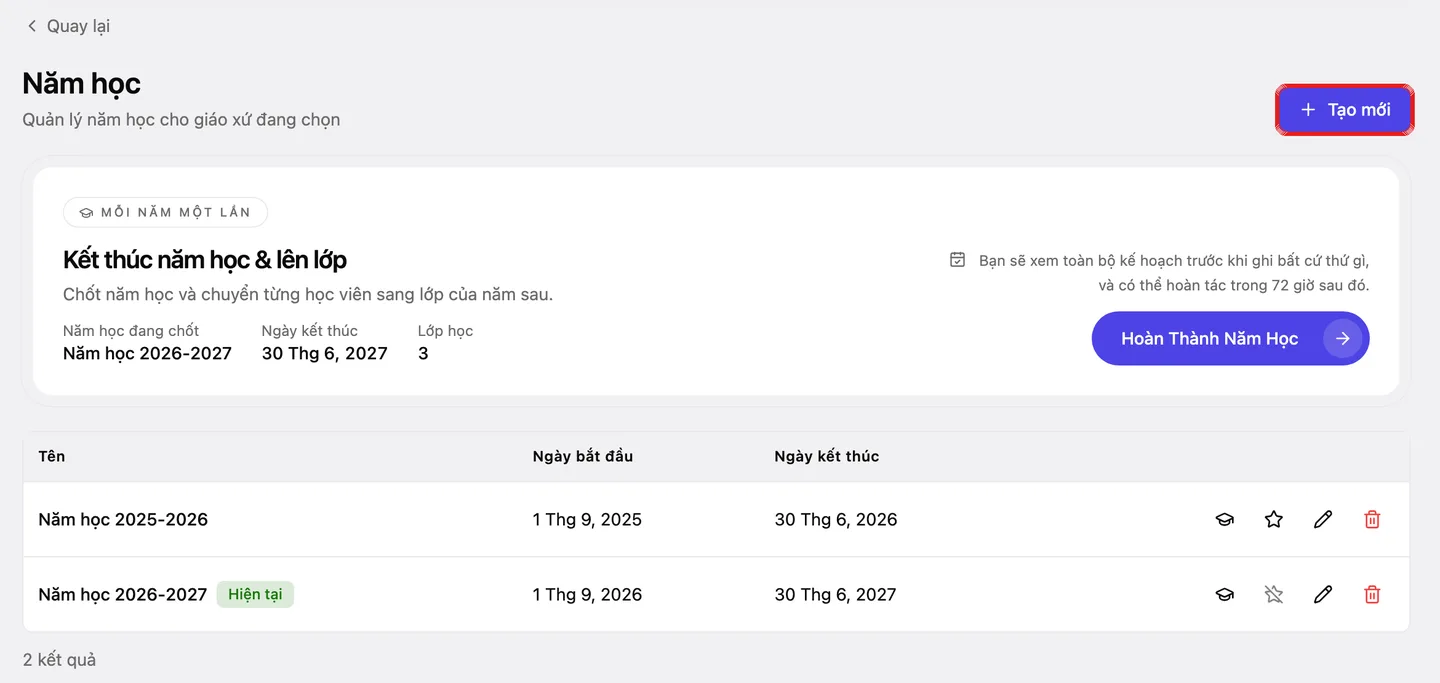1440x683 pixels.
Task: Click start date 1 Thg 9, 2026
Action: click(x=587, y=594)
